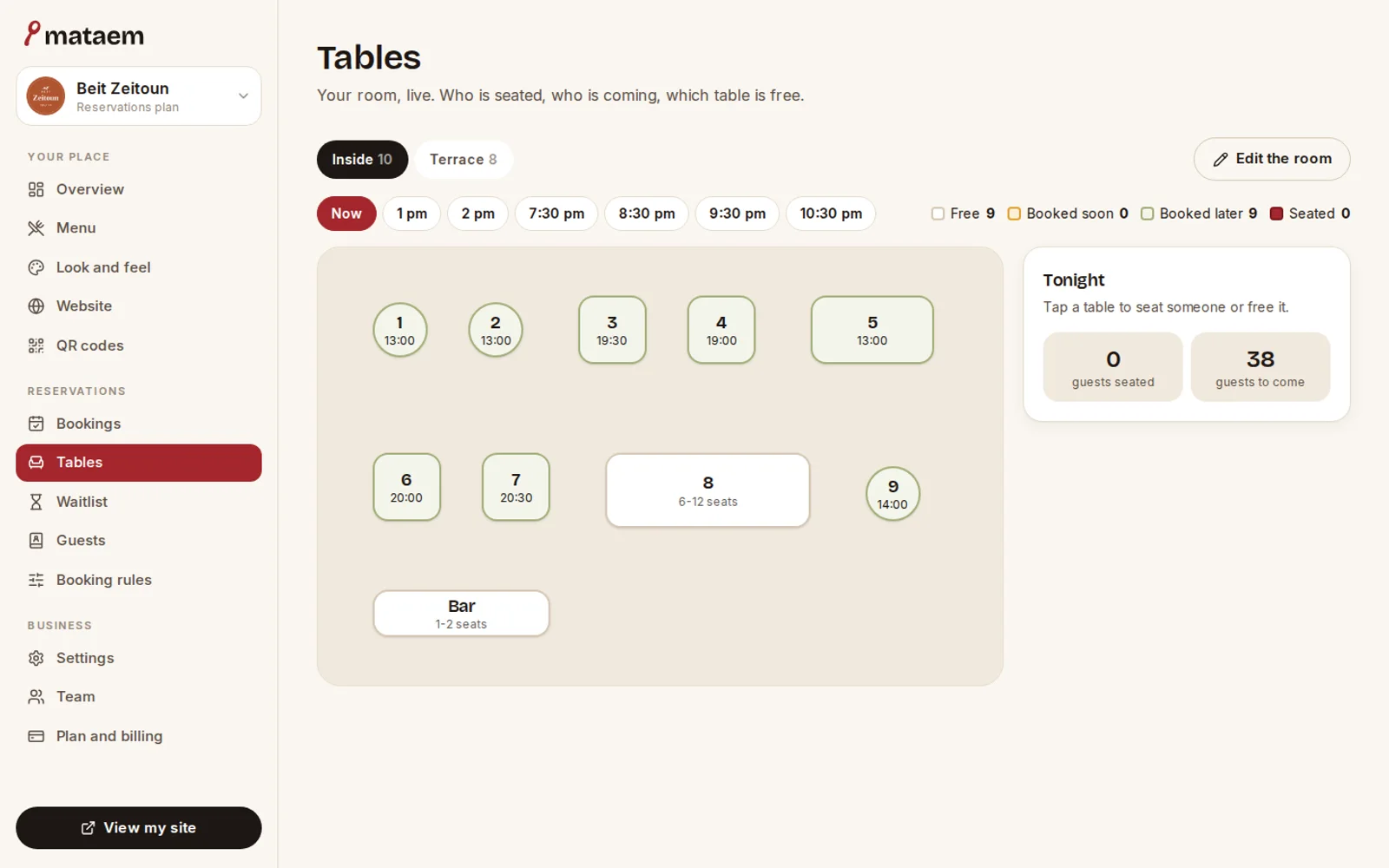
Task: Select the 9:30 pm time slot
Action: click(x=737, y=214)
